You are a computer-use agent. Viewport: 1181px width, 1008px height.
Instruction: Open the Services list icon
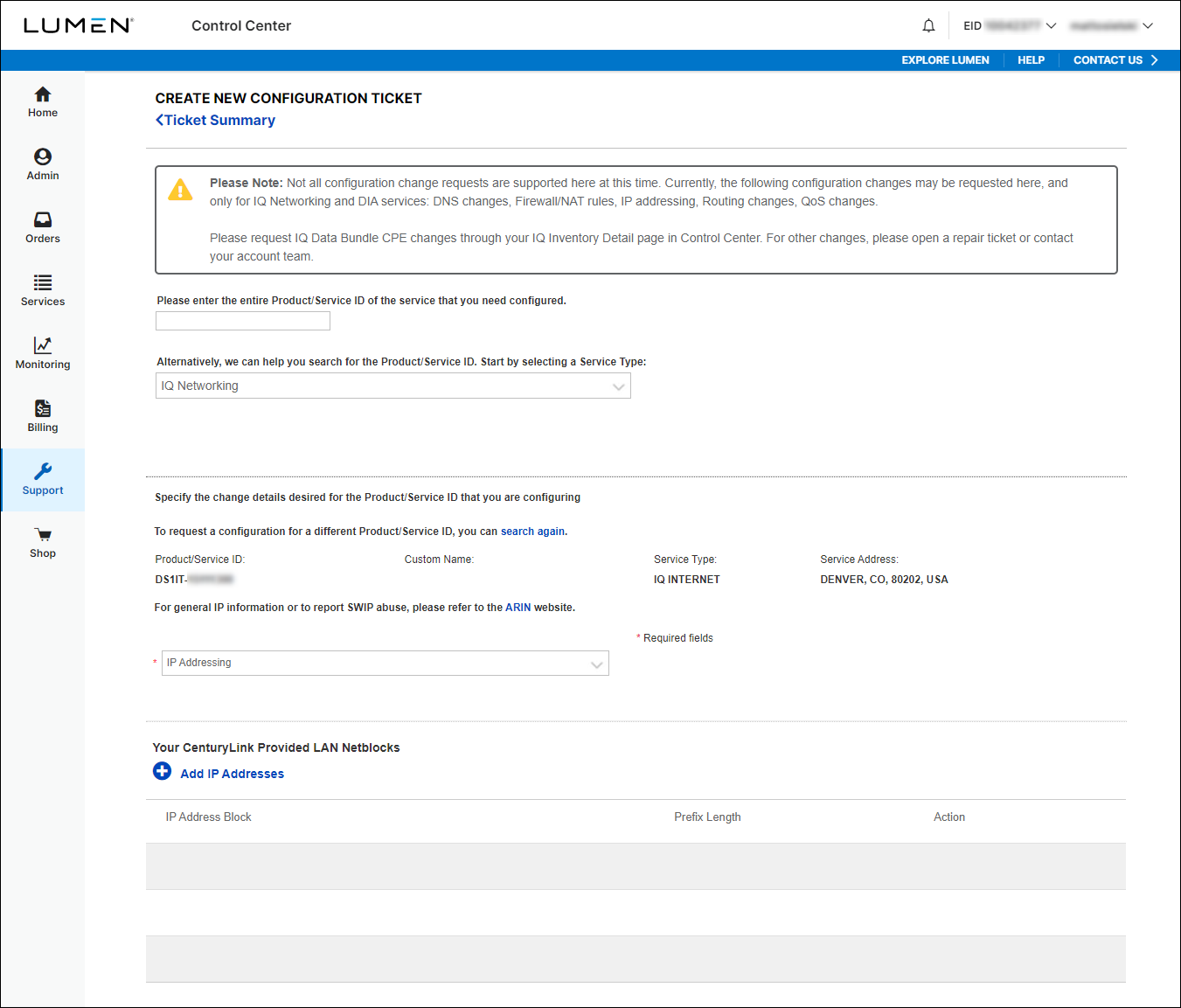(x=42, y=282)
